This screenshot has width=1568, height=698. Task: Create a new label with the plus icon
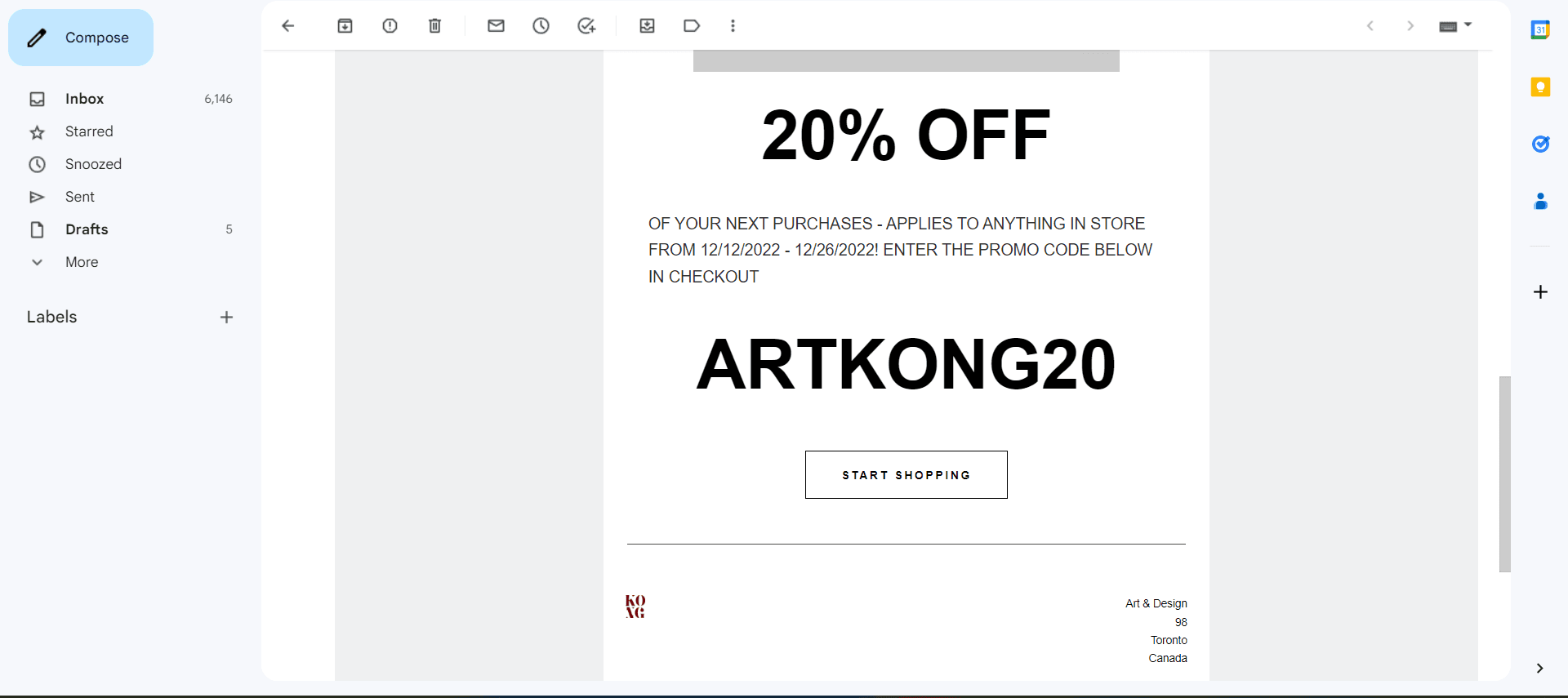pyautogui.click(x=226, y=317)
